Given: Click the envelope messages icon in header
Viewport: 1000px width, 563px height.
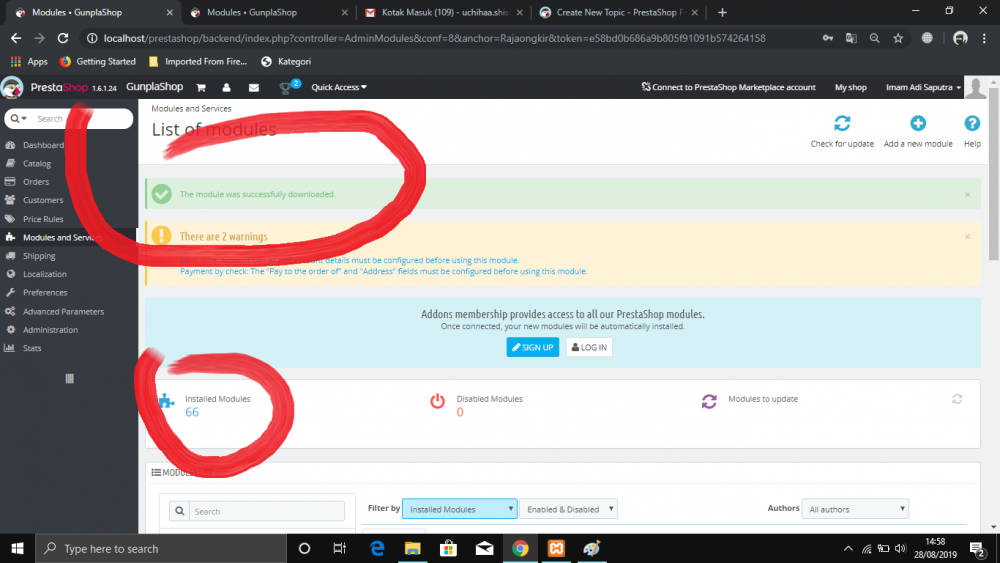Looking at the screenshot, I should [254, 87].
